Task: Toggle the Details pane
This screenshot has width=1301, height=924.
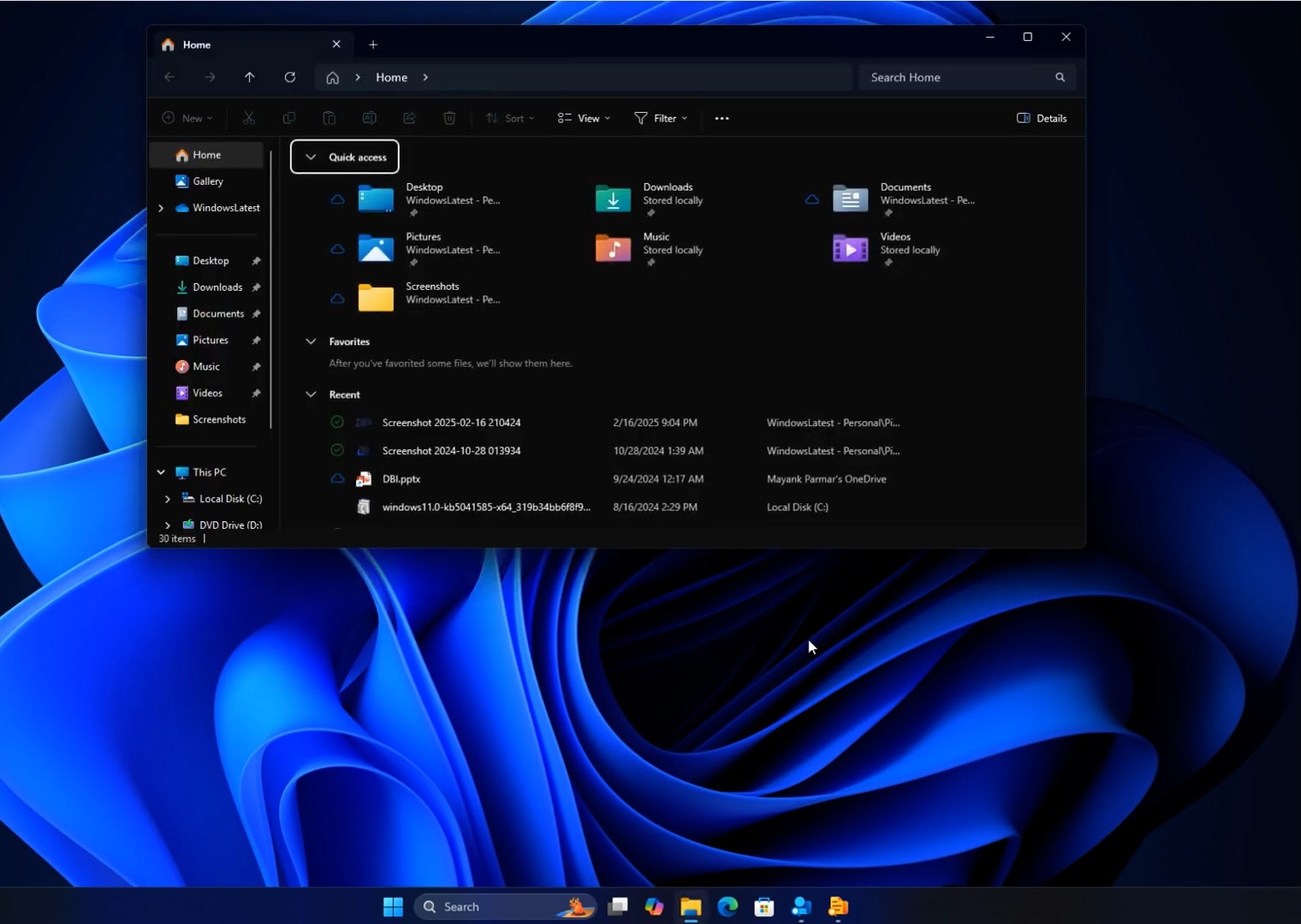Action: [1042, 118]
